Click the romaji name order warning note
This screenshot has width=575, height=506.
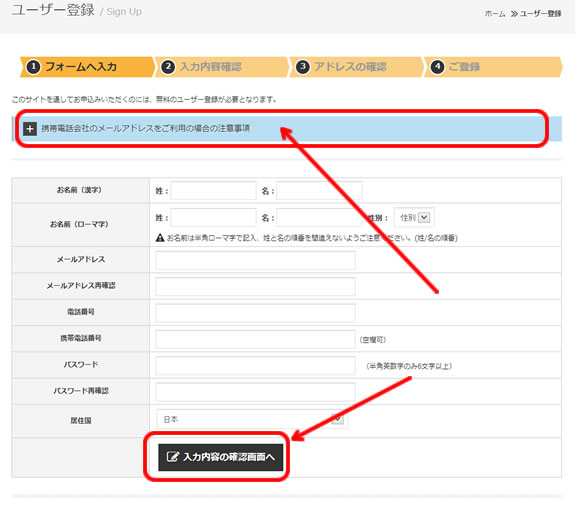(312, 238)
